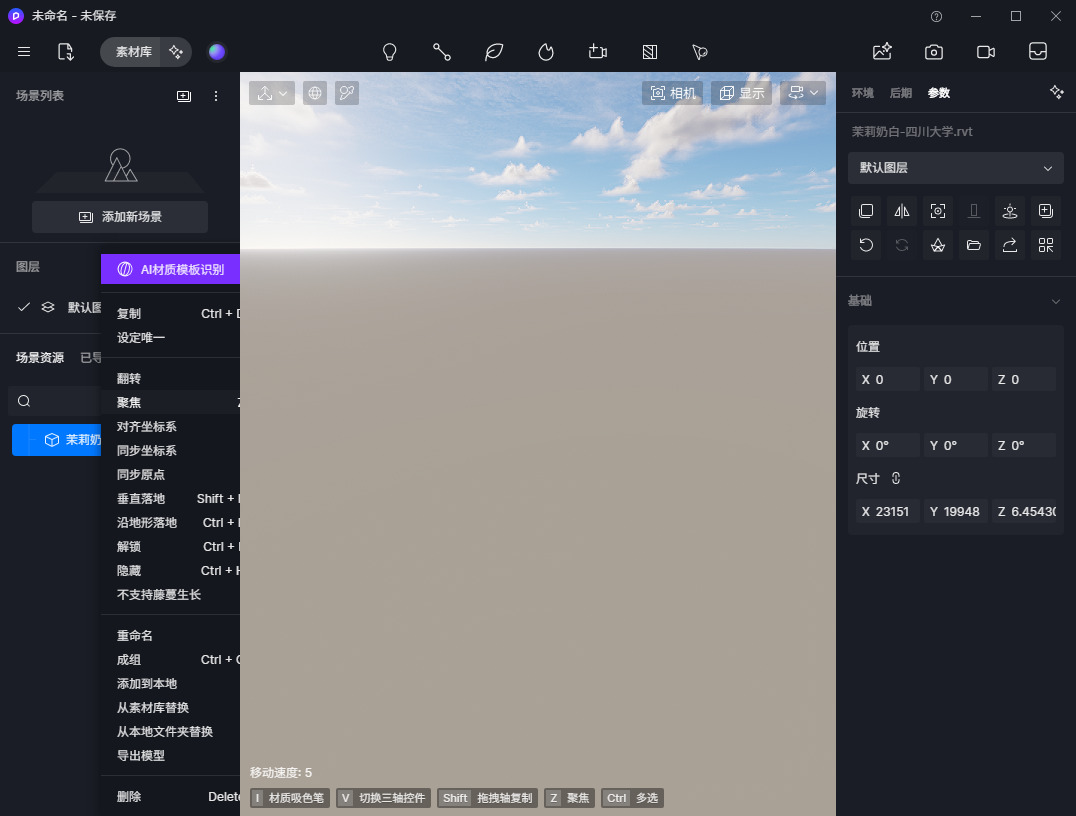This screenshot has height=816, width=1076.
Task: Click the open-folder icon in parameters panel
Action: point(974,245)
